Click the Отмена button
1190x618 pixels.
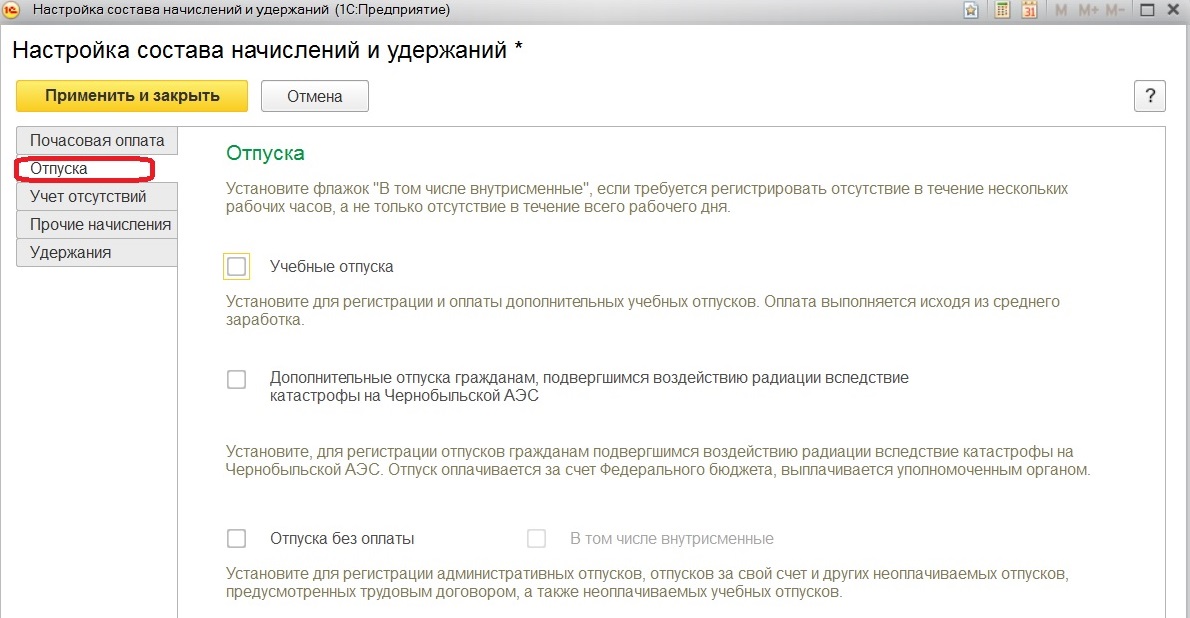(x=314, y=96)
